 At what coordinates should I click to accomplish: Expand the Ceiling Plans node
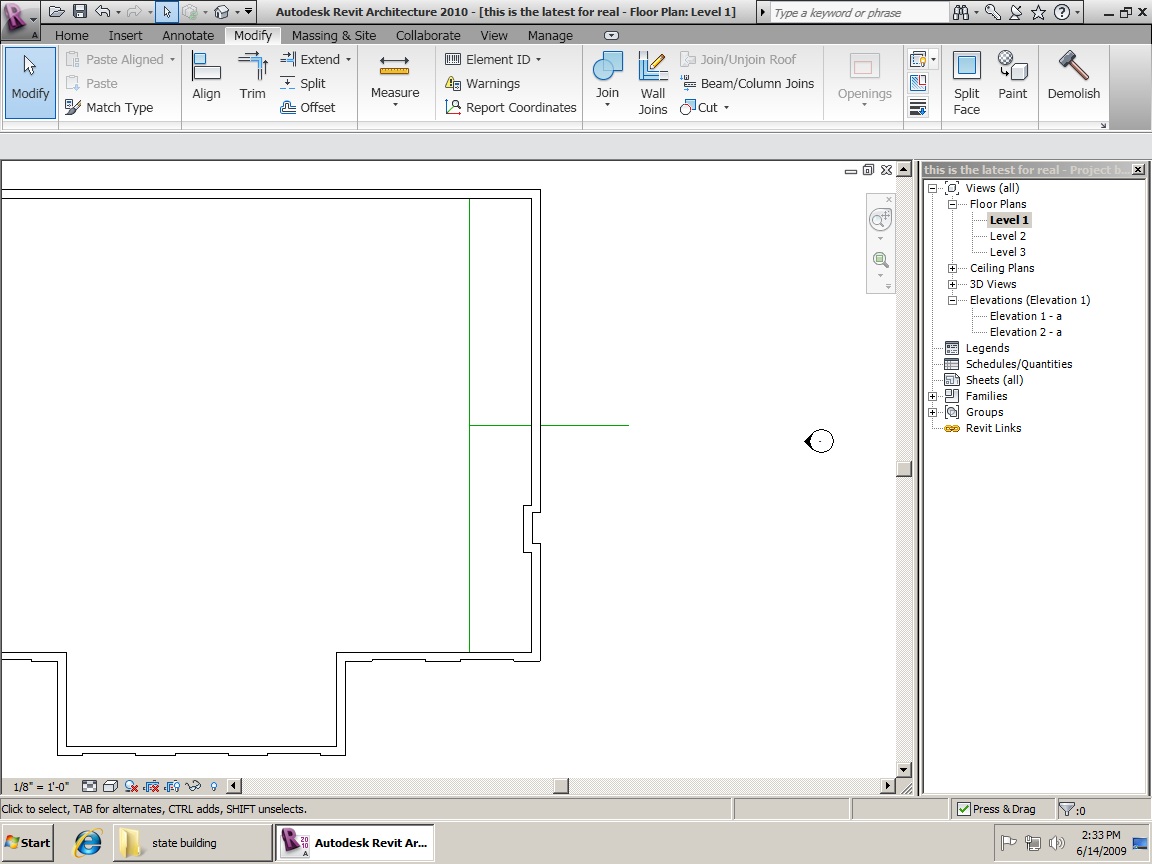[x=953, y=268]
